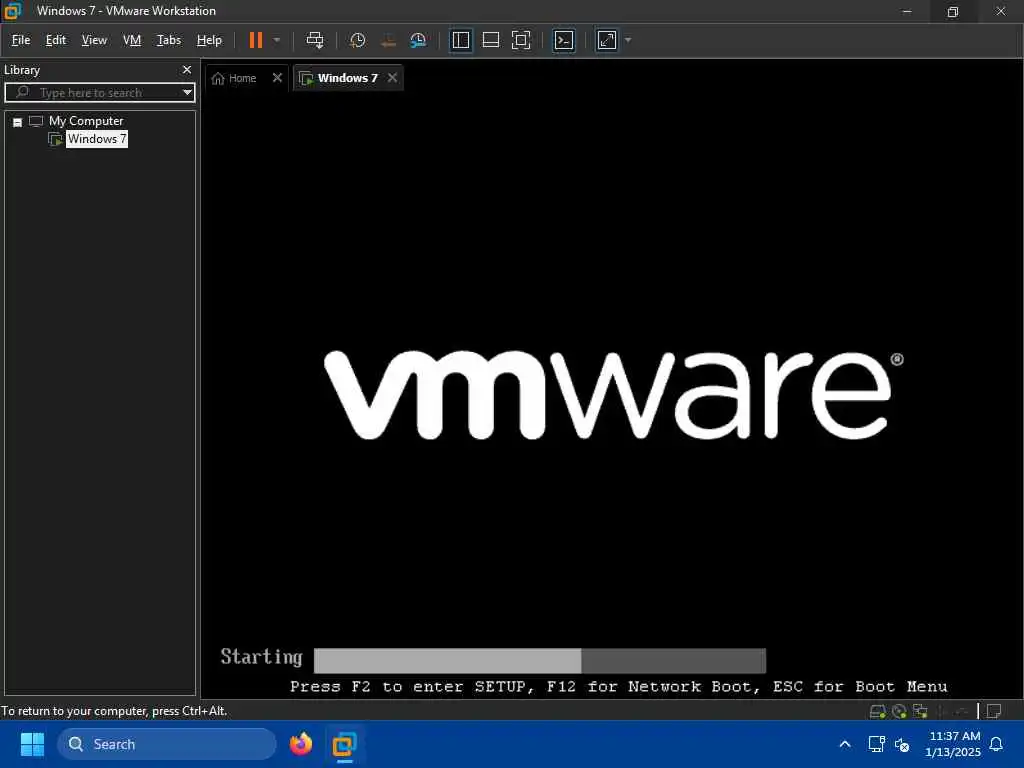Image resolution: width=1024 pixels, height=768 pixels.
Task: Close the Library panel
Action: coord(187,70)
